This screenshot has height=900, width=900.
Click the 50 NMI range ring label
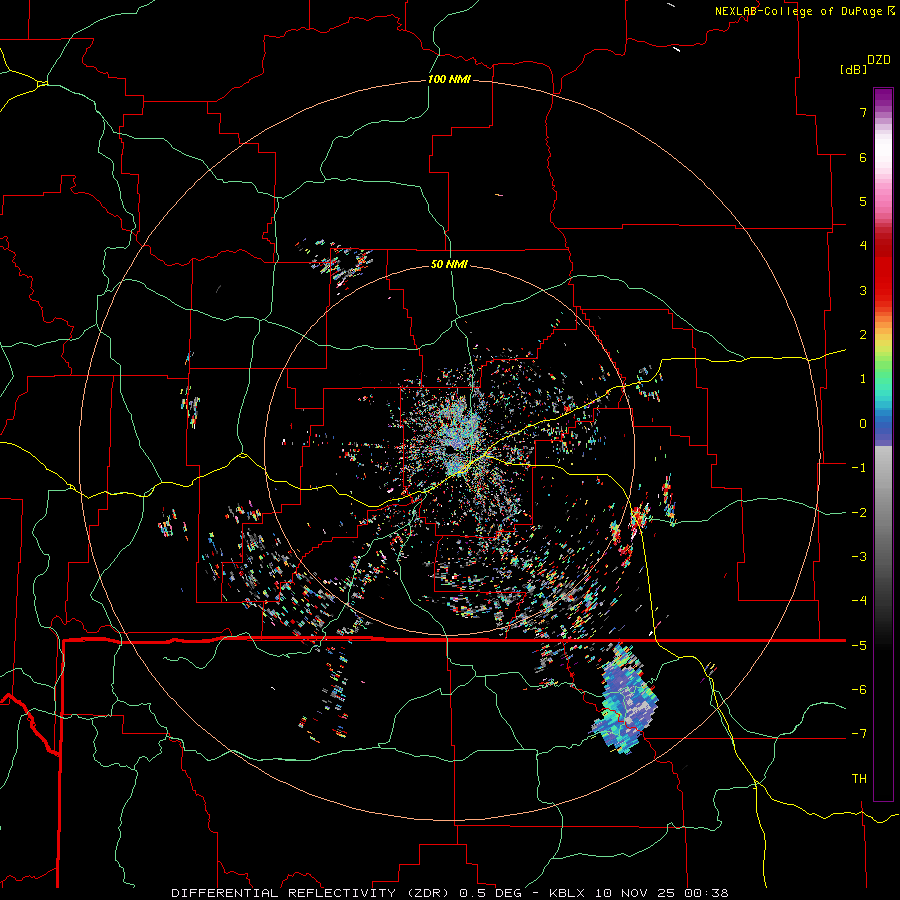click(449, 264)
